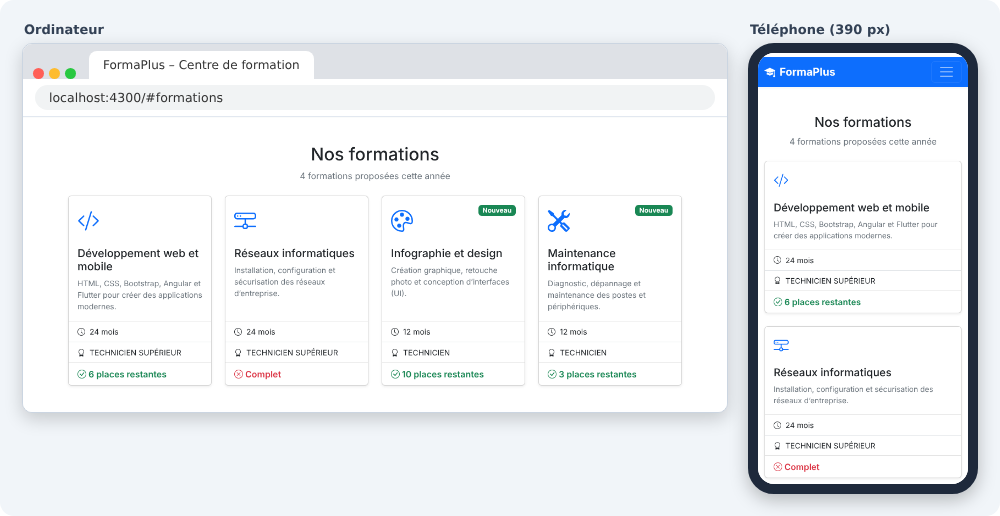Click the clock icon in Maintenance informatique card
This screenshot has height=516, width=1000.
(552, 332)
